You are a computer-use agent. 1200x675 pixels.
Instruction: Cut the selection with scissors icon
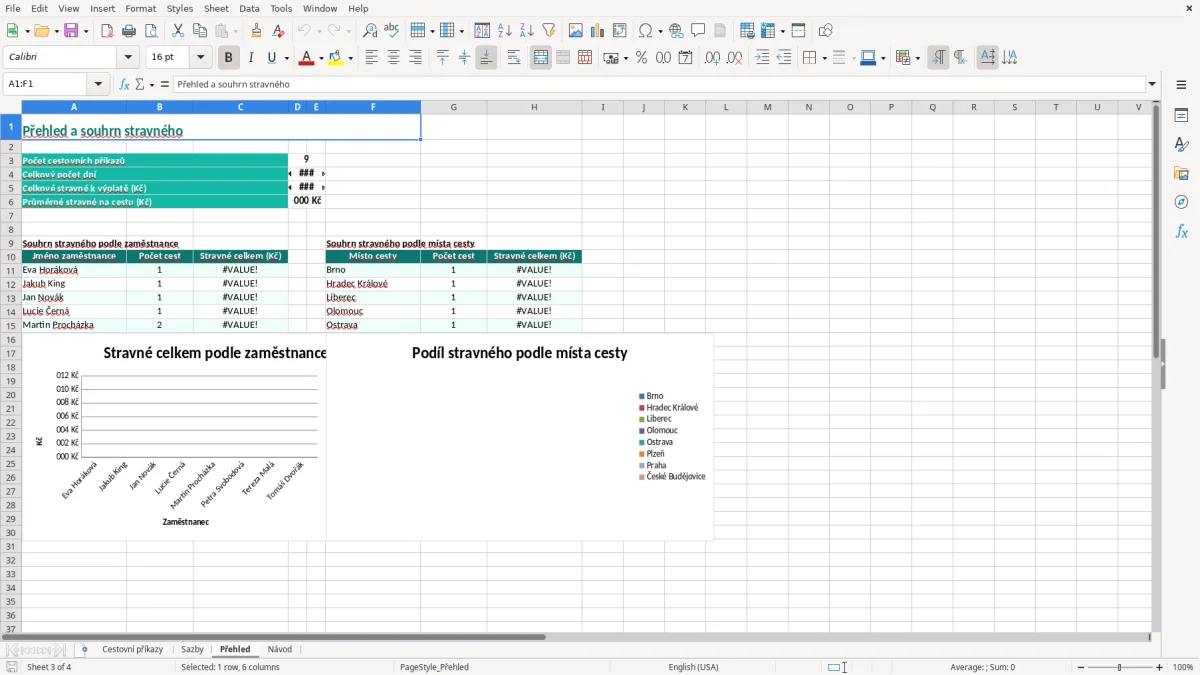(178, 31)
